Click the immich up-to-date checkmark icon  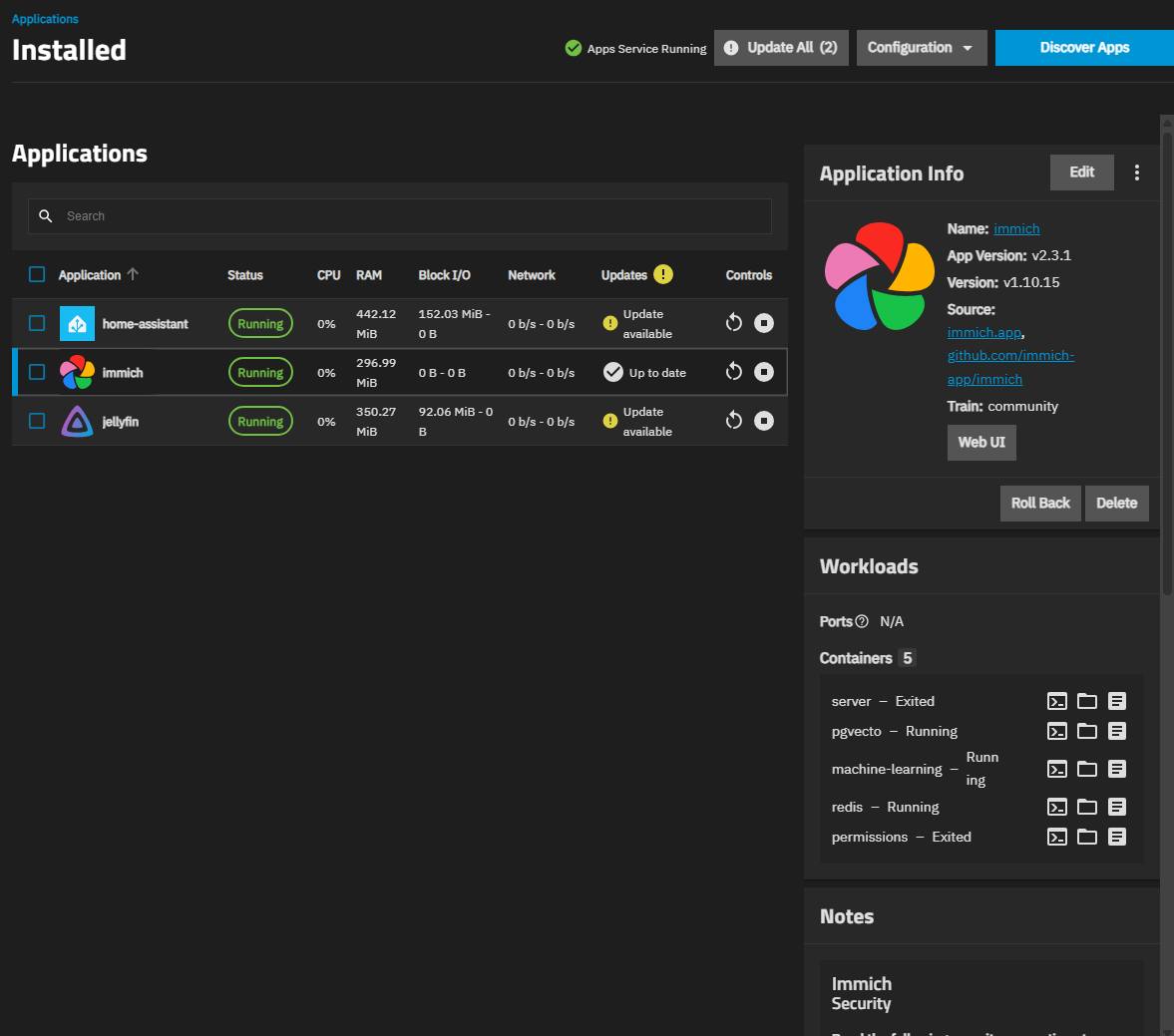613,372
